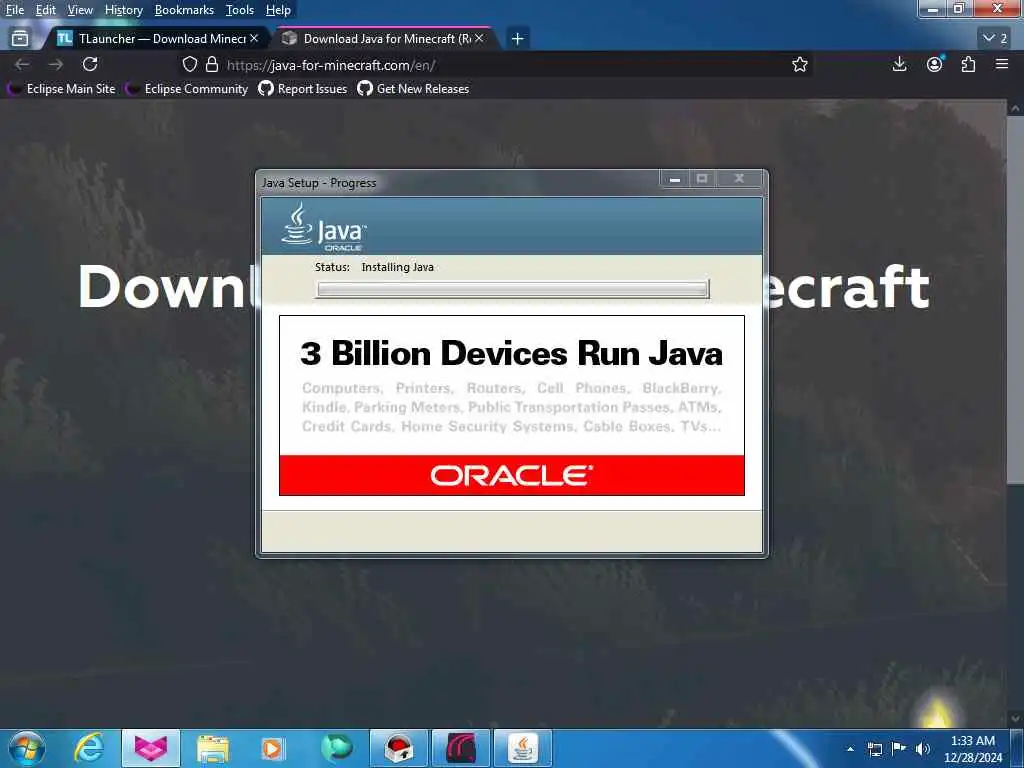Screen dimensions: 1024x768
Task: Open the network tray icon
Action: pos(874,749)
